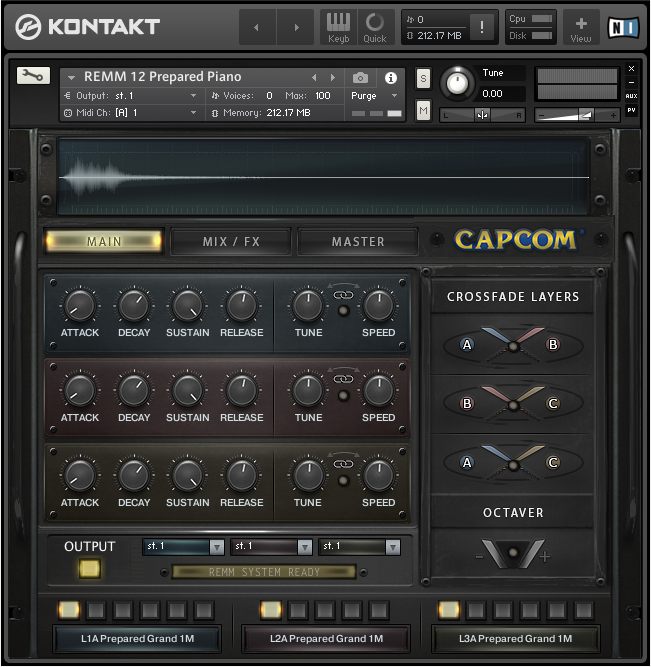Toggle the Solo S button

click(x=423, y=79)
